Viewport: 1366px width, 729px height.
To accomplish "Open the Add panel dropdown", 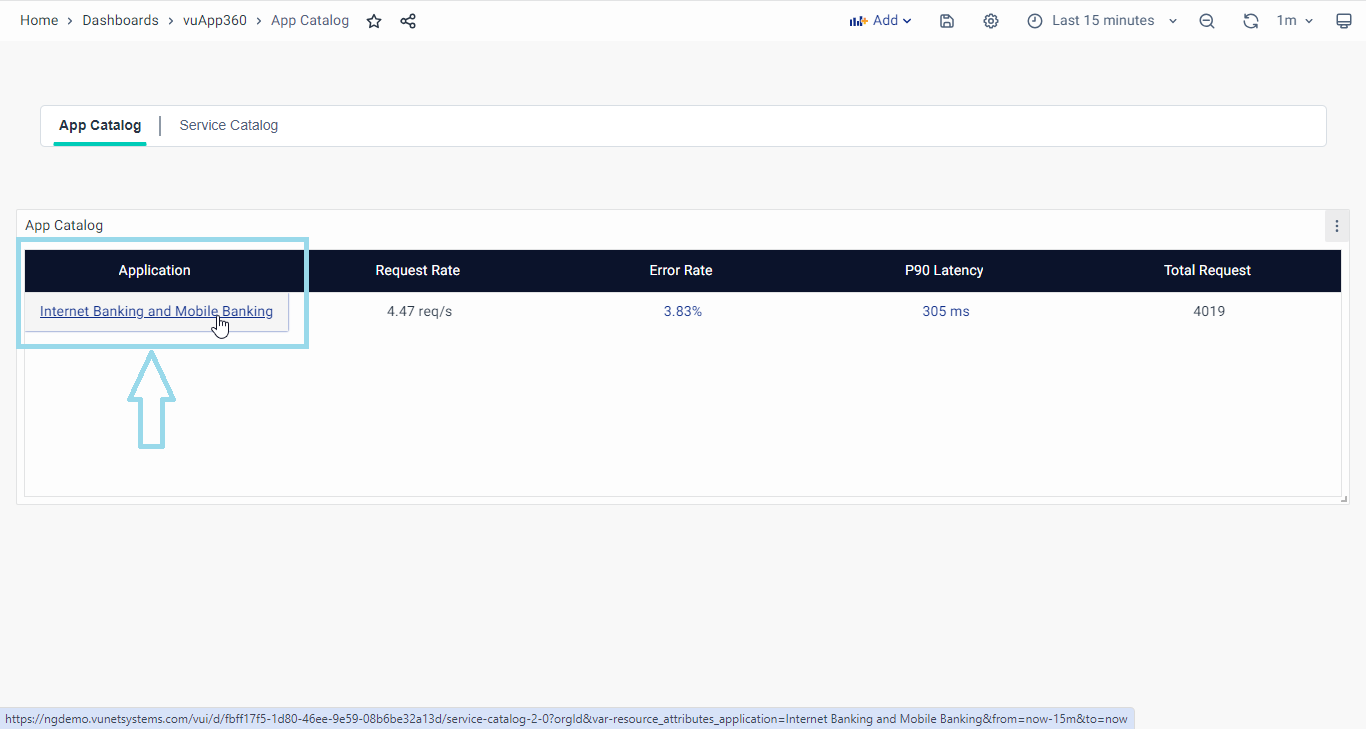I will [x=880, y=21].
